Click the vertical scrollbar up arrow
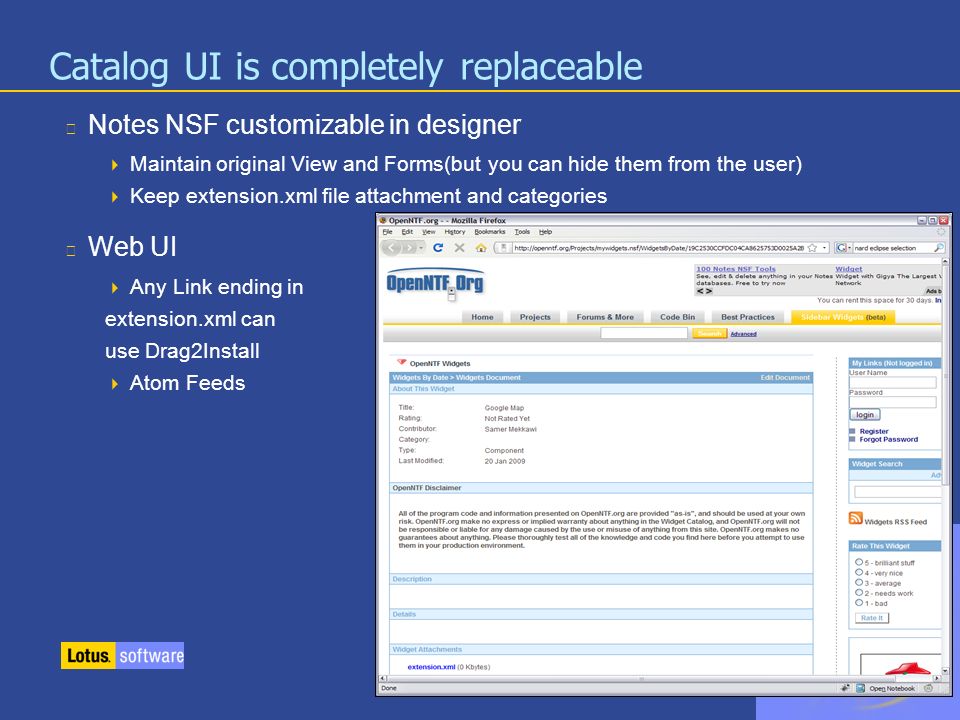960x720 pixels. [x=945, y=261]
